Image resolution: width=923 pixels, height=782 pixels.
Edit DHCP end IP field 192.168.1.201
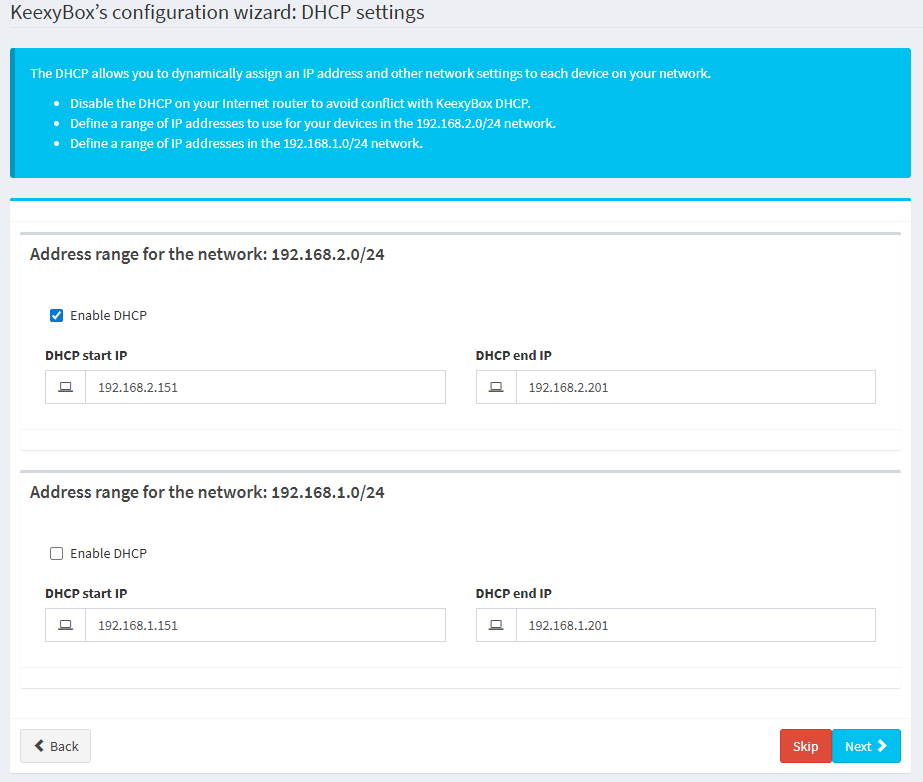696,625
